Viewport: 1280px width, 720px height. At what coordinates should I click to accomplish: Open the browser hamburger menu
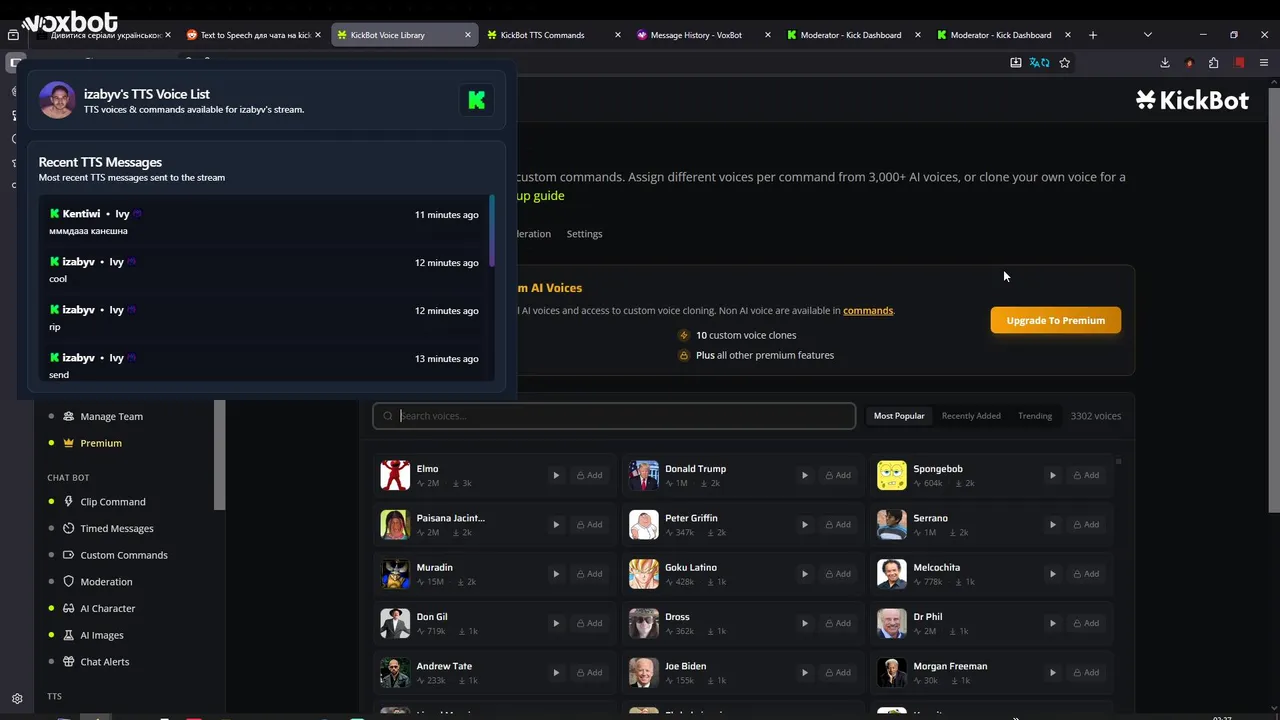point(1264,62)
